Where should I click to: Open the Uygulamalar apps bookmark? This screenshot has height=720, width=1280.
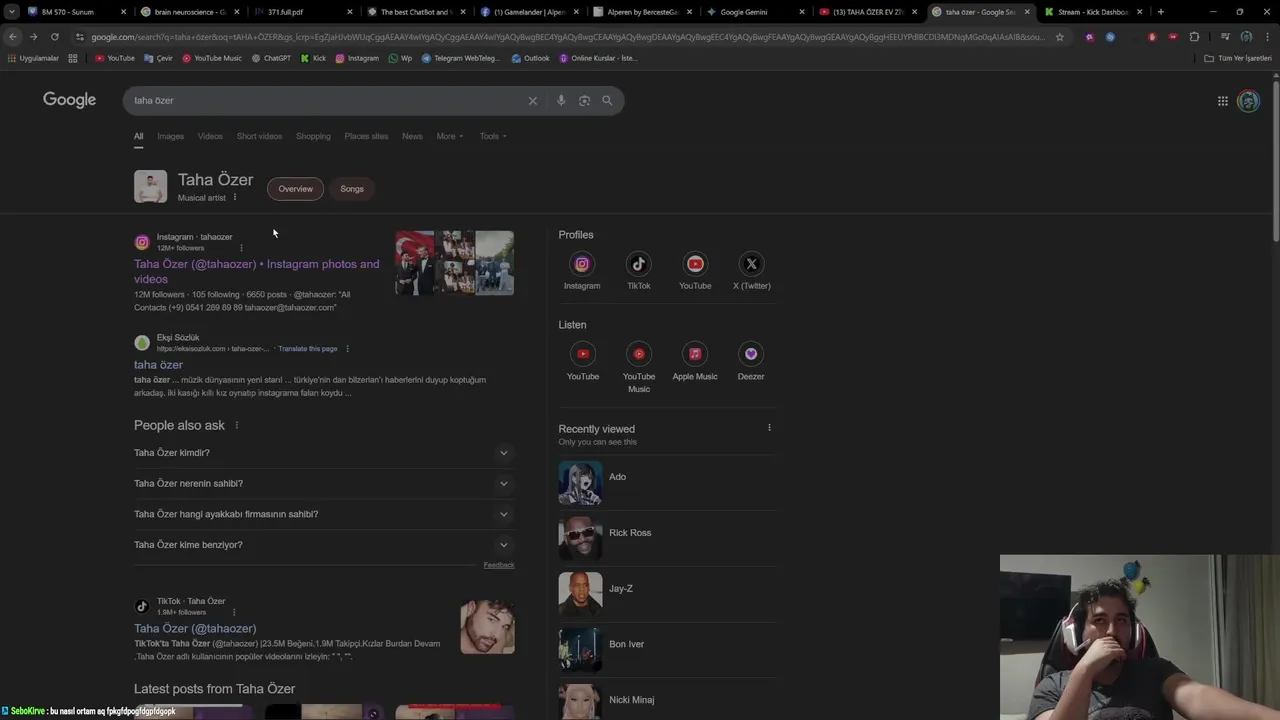(x=33, y=58)
